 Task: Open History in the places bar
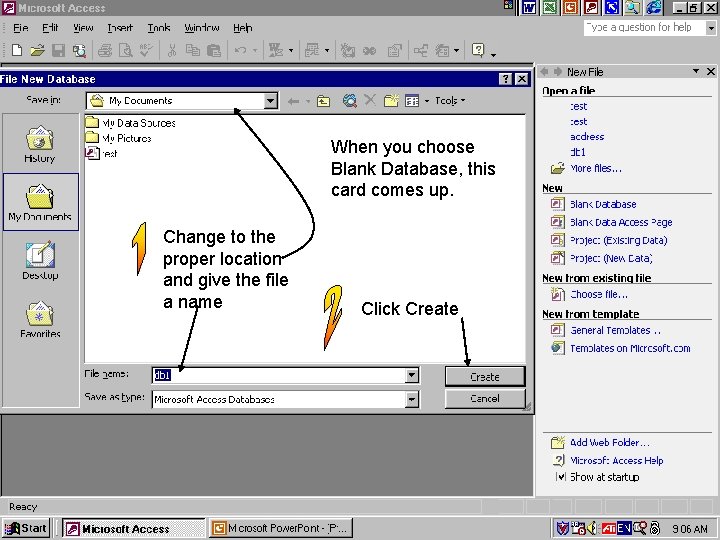point(40,144)
